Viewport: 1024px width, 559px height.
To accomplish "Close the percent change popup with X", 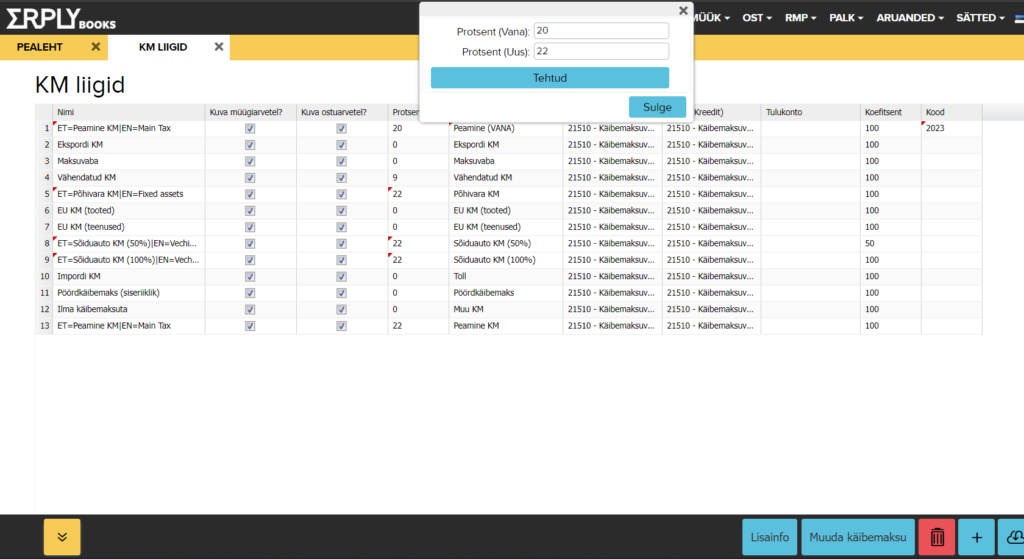I will tap(683, 11).
